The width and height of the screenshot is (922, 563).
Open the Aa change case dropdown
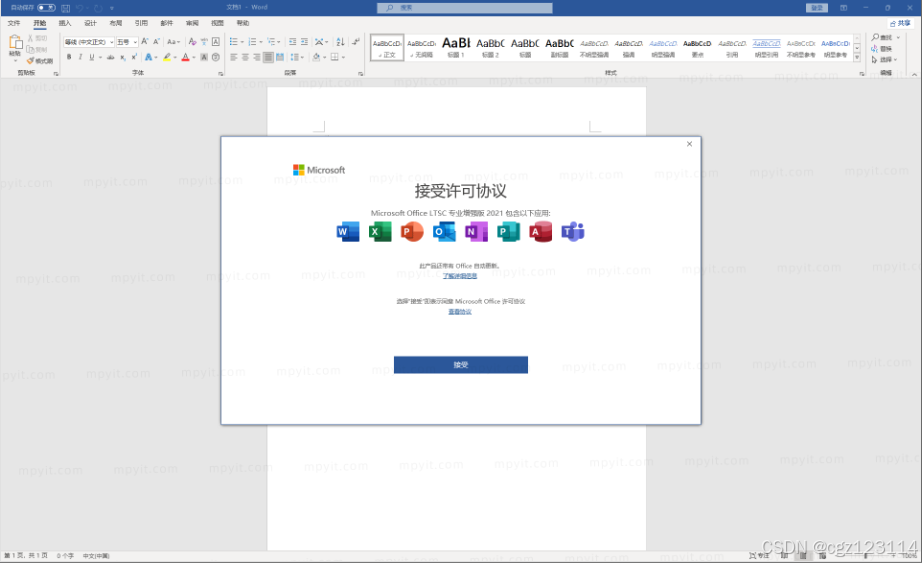(x=173, y=42)
